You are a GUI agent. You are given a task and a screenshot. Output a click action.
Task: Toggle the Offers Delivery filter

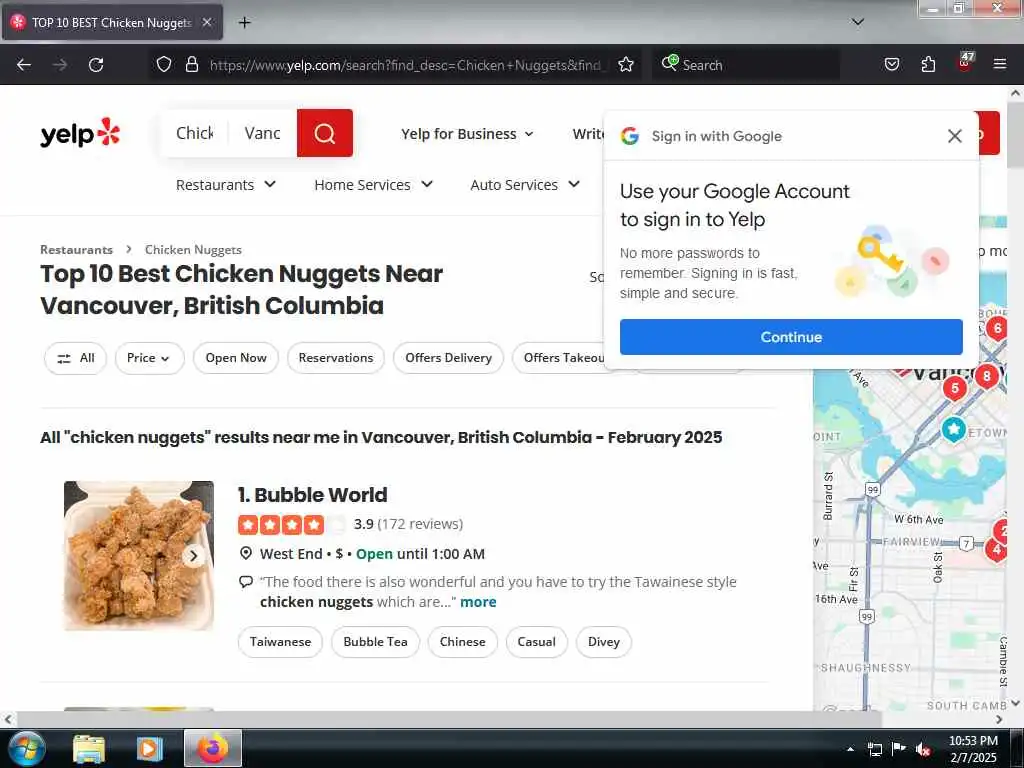(448, 358)
